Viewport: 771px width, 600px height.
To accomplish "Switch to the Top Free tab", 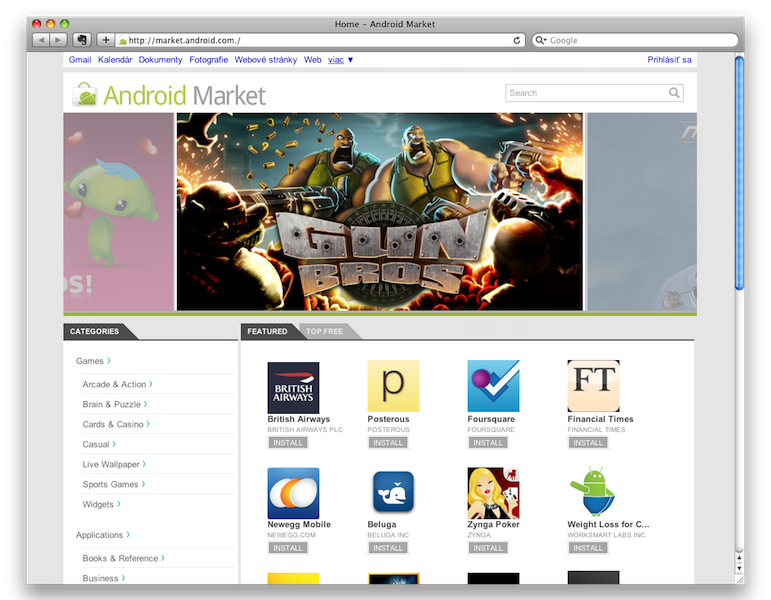I will point(325,331).
